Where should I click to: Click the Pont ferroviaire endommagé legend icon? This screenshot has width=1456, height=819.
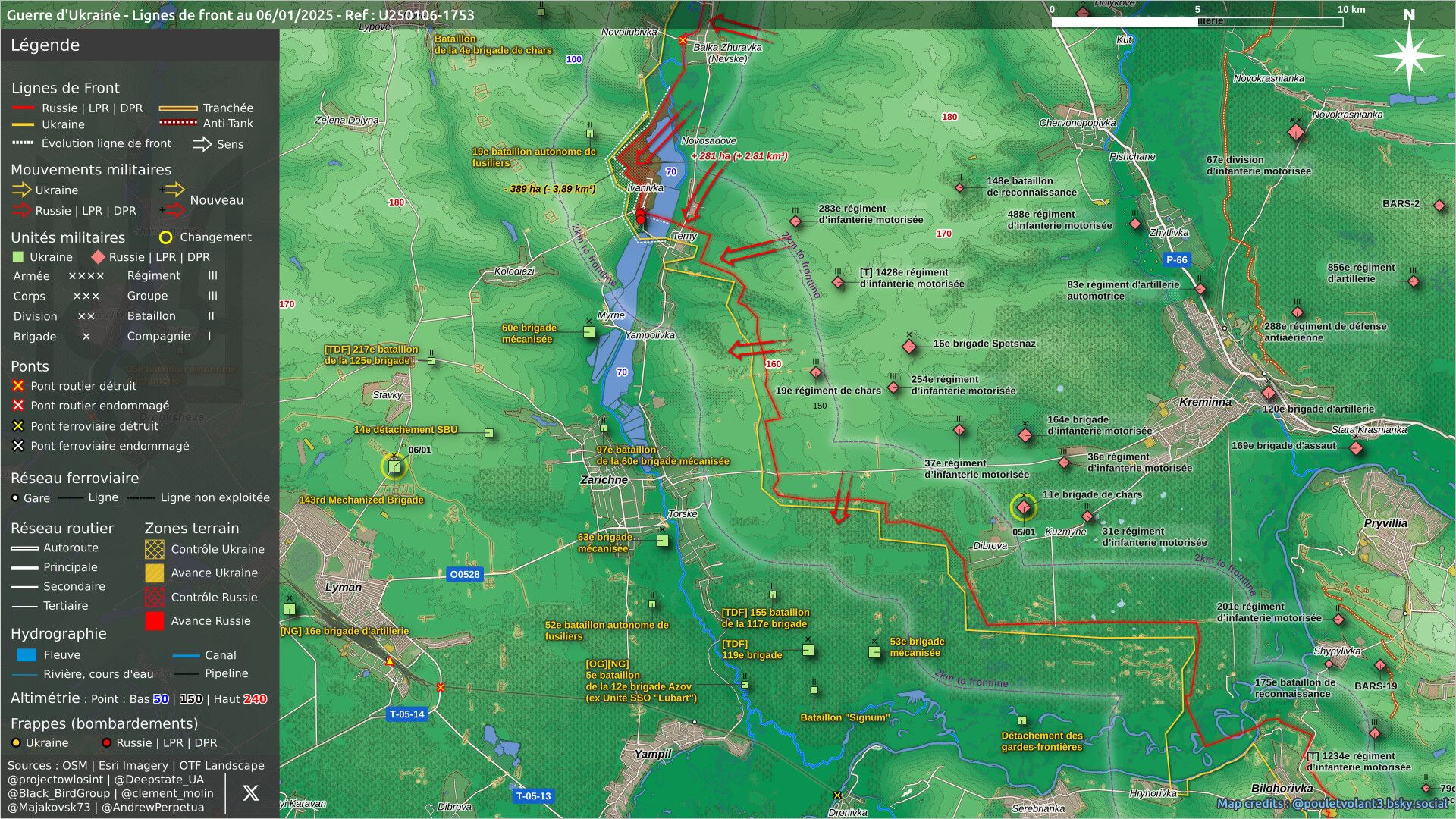[x=18, y=446]
